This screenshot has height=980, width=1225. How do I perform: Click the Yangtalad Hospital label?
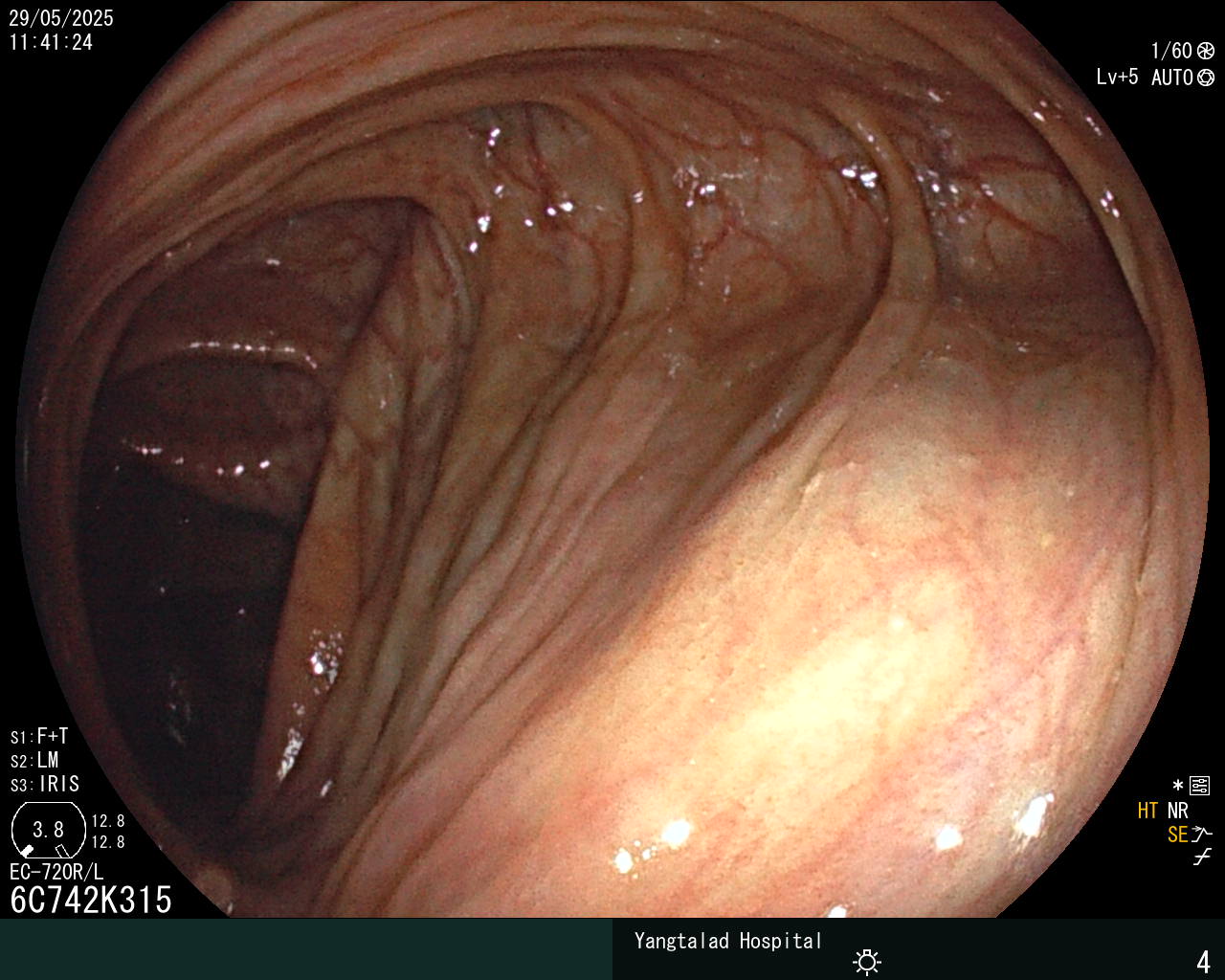[728, 941]
